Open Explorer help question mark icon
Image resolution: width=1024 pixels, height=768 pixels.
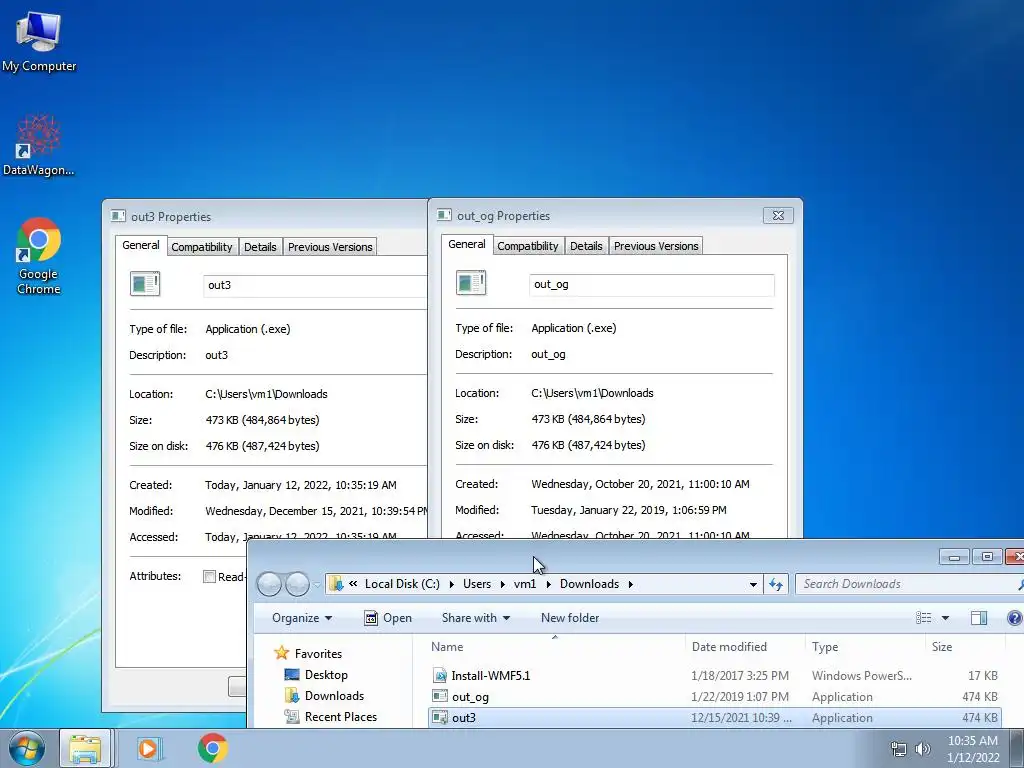coord(1014,618)
